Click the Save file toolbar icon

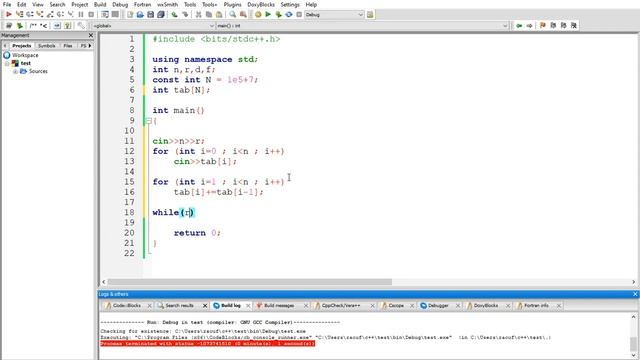point(150,14)
